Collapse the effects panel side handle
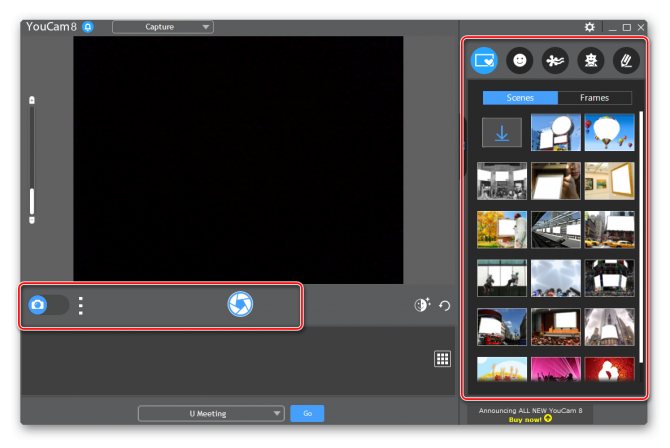The image size is (670, 448). pos(465,147)
